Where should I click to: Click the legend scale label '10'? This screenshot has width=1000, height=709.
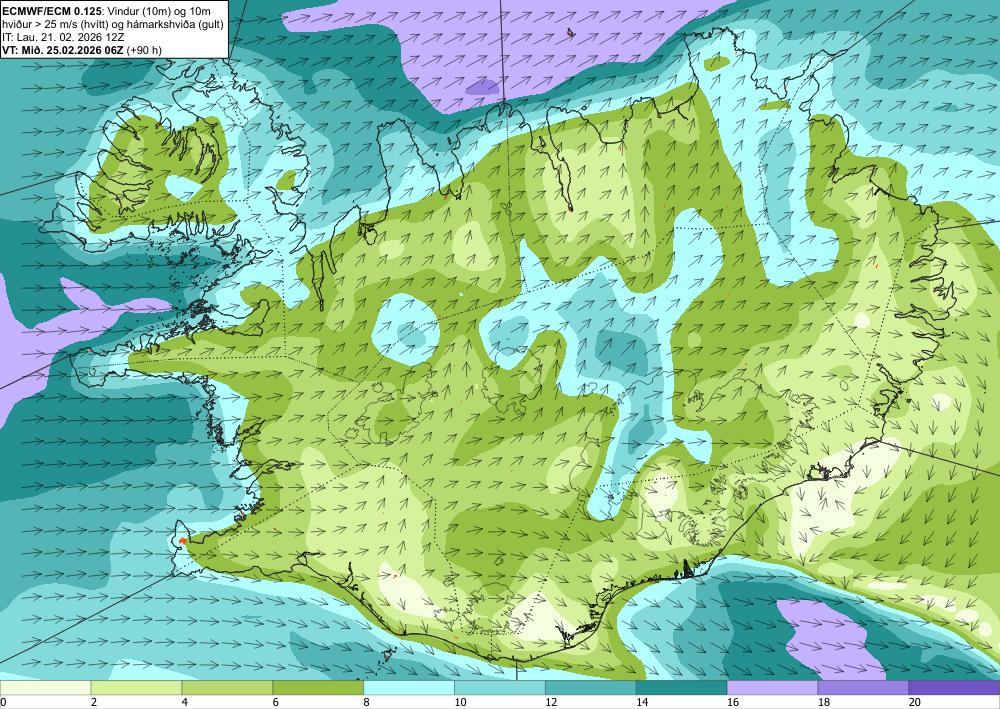[x=460, y=703]
